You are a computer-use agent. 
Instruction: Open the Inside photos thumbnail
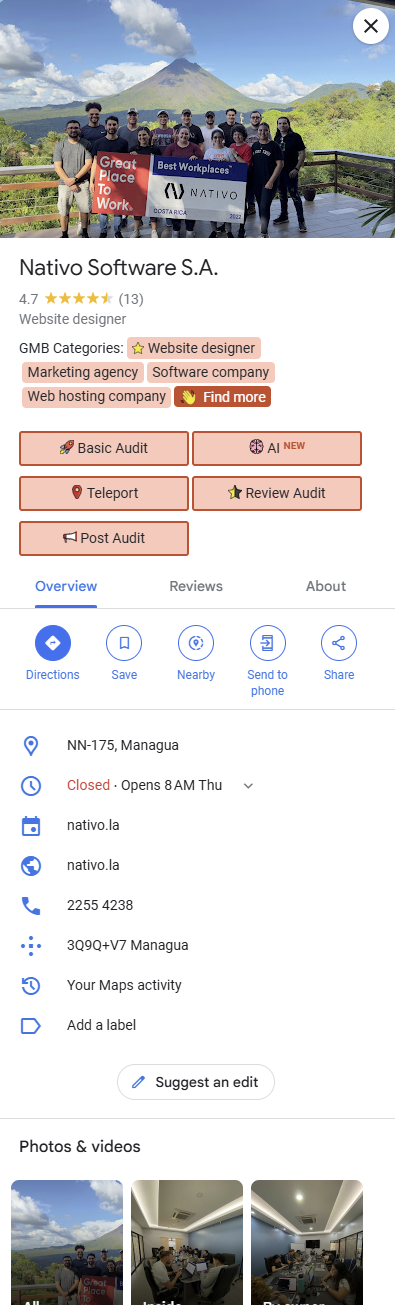pyautogui.click(x=187, y=1242)
